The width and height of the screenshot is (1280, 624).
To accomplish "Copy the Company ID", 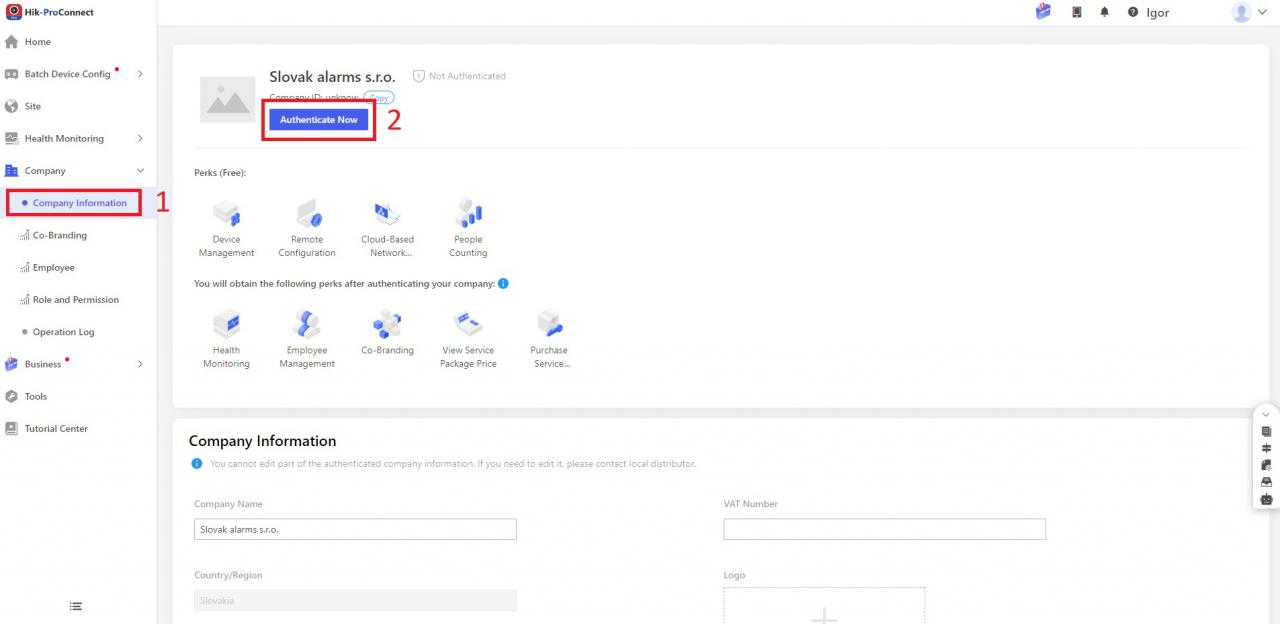I will 378,98.
